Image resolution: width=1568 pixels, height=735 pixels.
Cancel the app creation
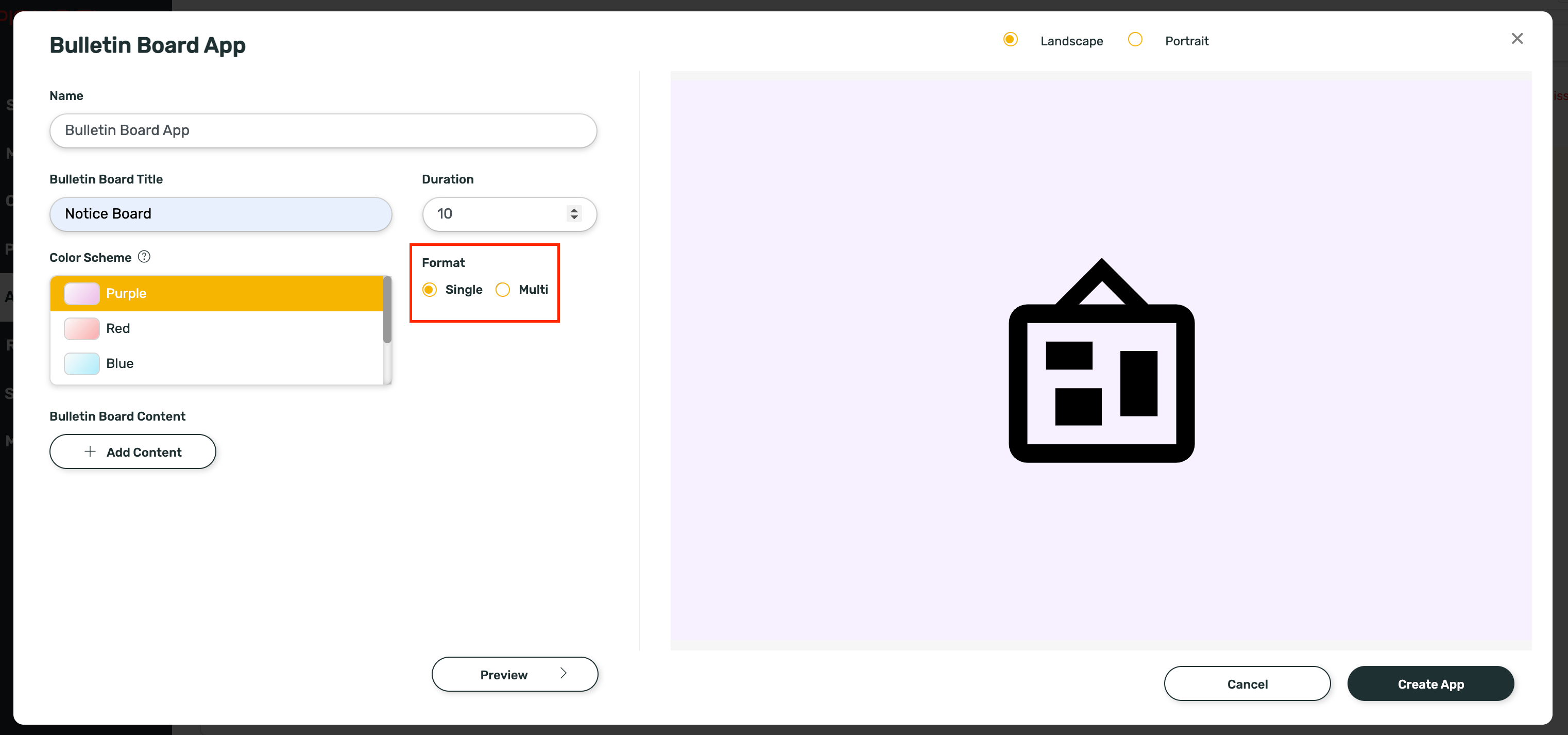[1247, 683]
